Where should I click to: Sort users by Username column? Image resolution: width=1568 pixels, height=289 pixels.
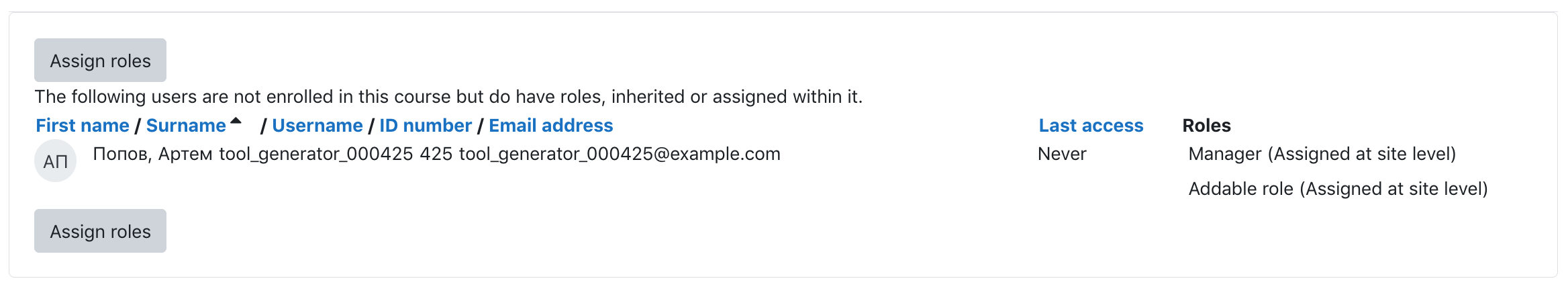click(317, 126)
